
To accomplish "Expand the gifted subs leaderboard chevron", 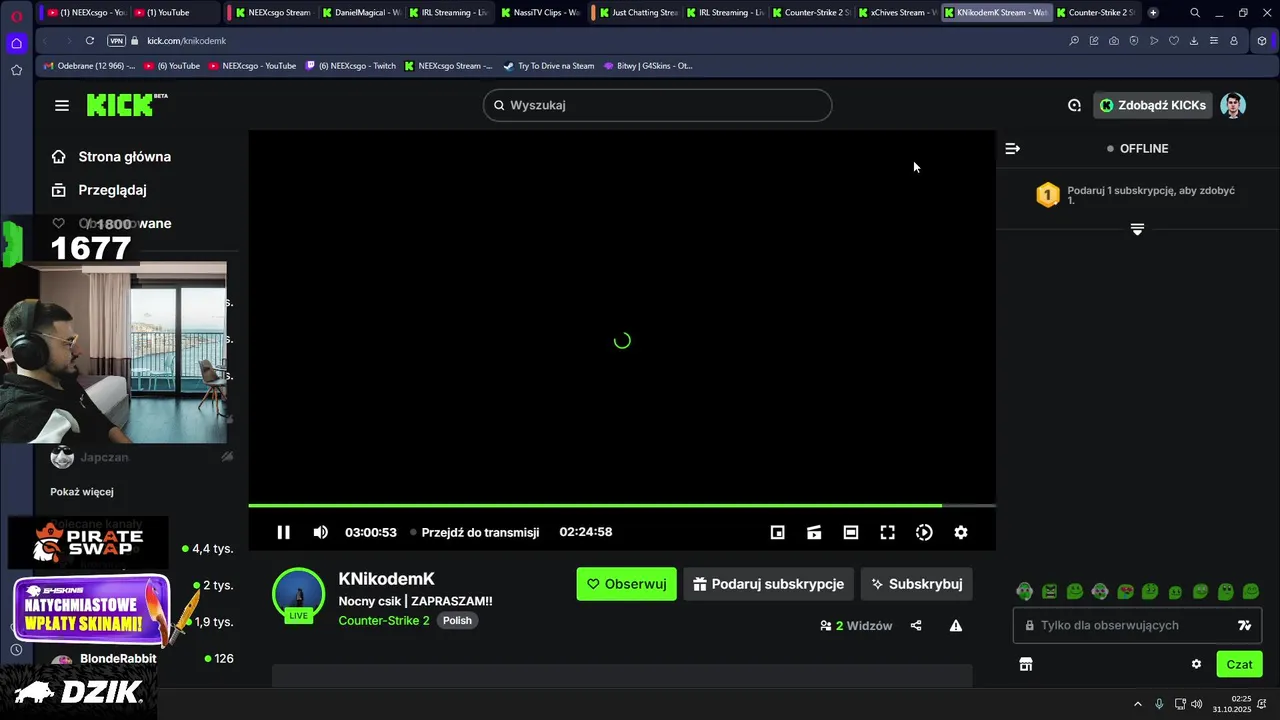I will 1137,229.
